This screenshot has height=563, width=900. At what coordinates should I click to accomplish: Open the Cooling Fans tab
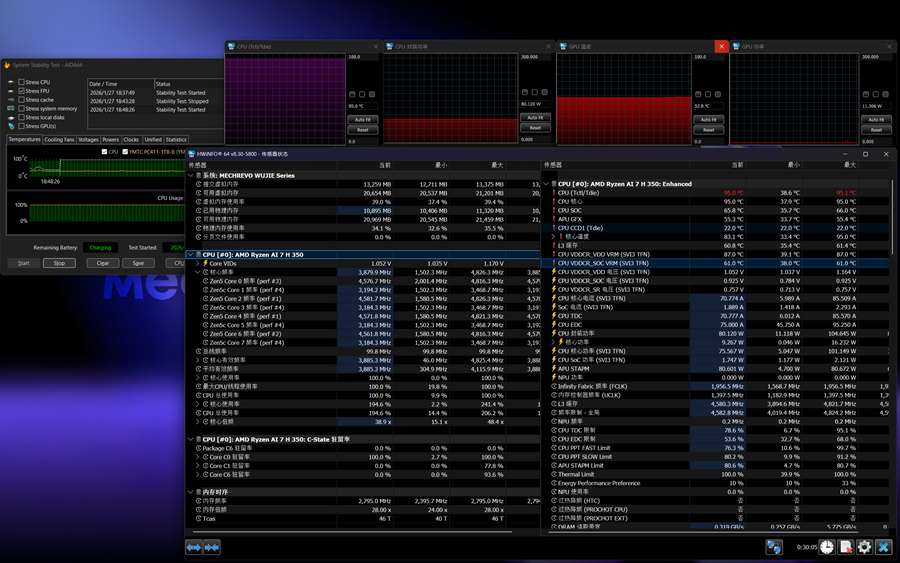59,139
